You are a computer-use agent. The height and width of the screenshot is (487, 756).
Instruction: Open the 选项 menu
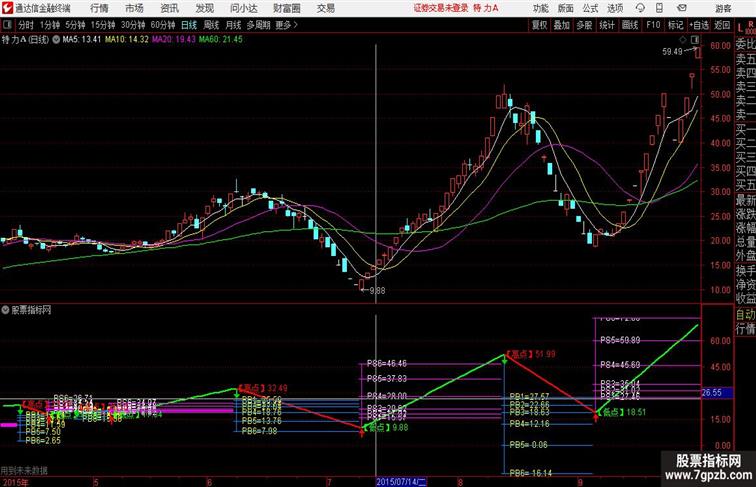tap(615, 8)
